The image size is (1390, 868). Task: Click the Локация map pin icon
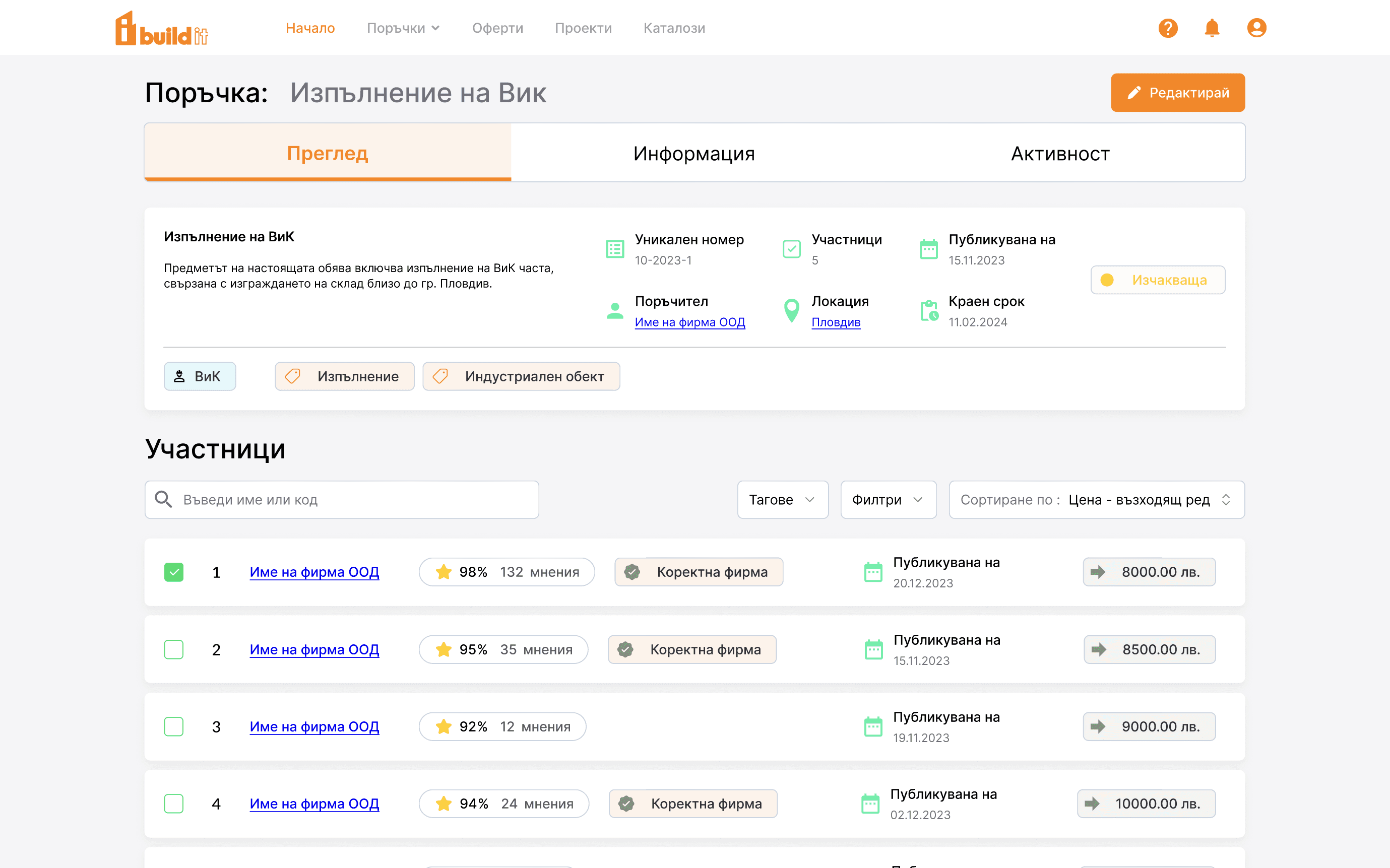click(792, 310)
